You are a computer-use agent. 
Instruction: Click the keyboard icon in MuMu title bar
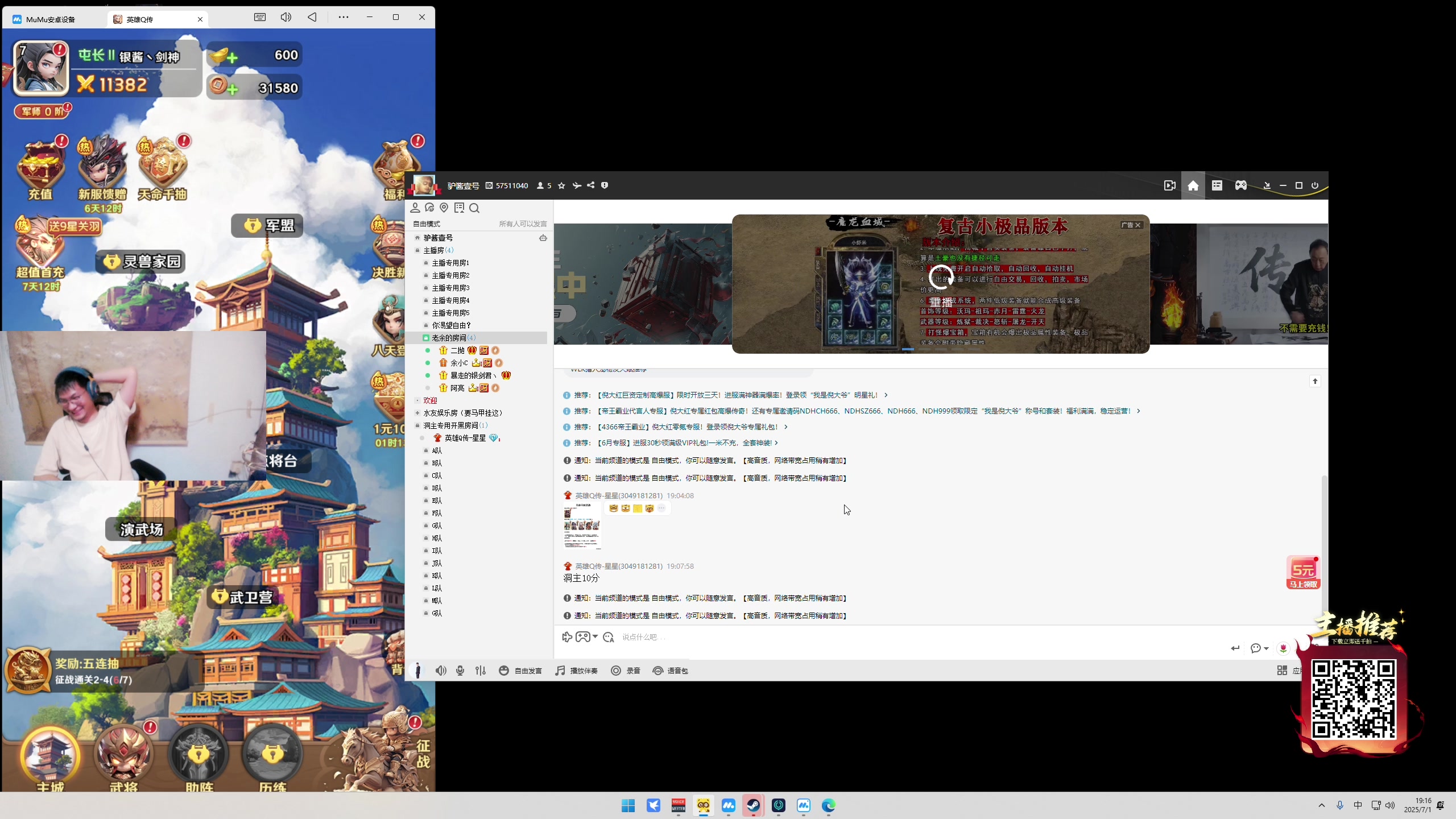260,17
